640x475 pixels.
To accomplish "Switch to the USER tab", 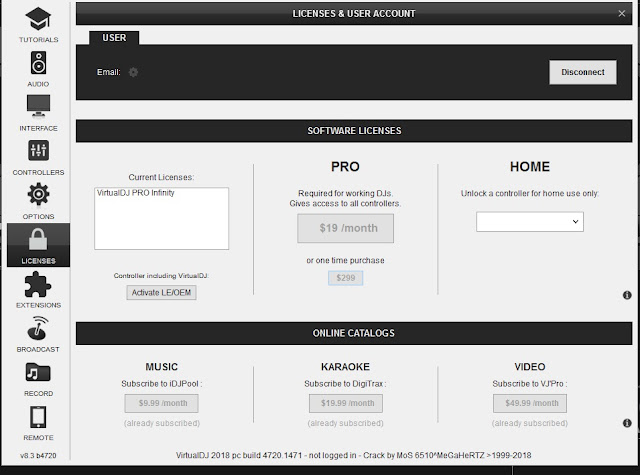I will (x=114, y=38).
